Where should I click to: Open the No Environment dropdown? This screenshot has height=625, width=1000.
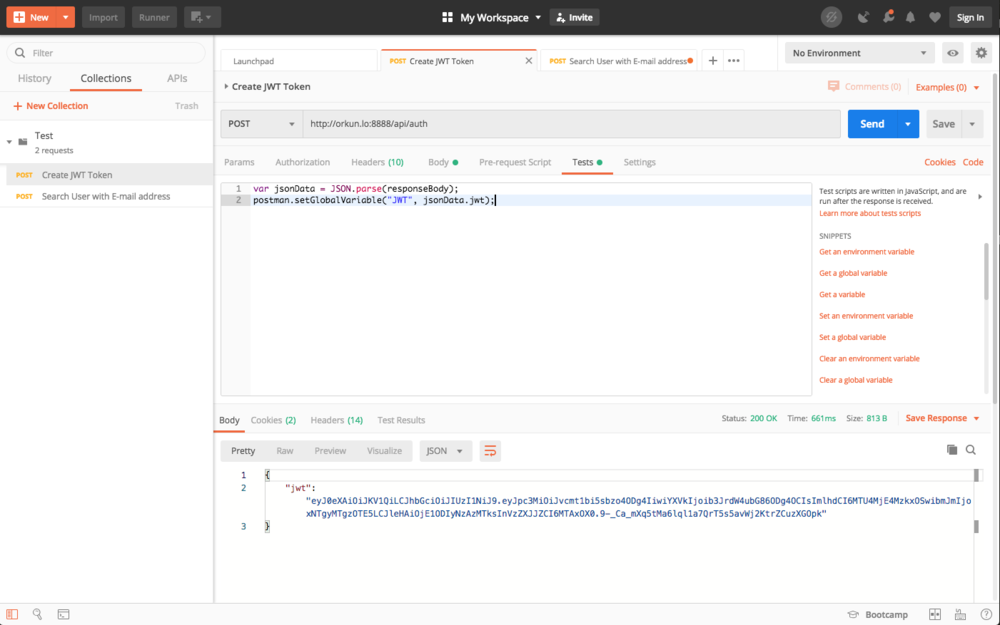click(859, 53)
